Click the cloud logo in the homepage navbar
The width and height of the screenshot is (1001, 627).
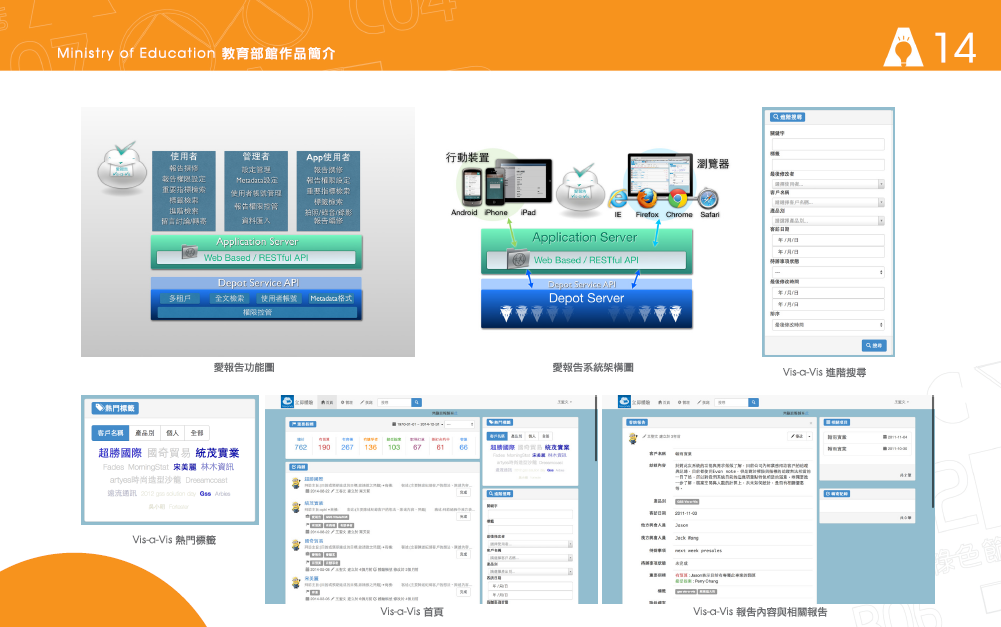(286, 401)
